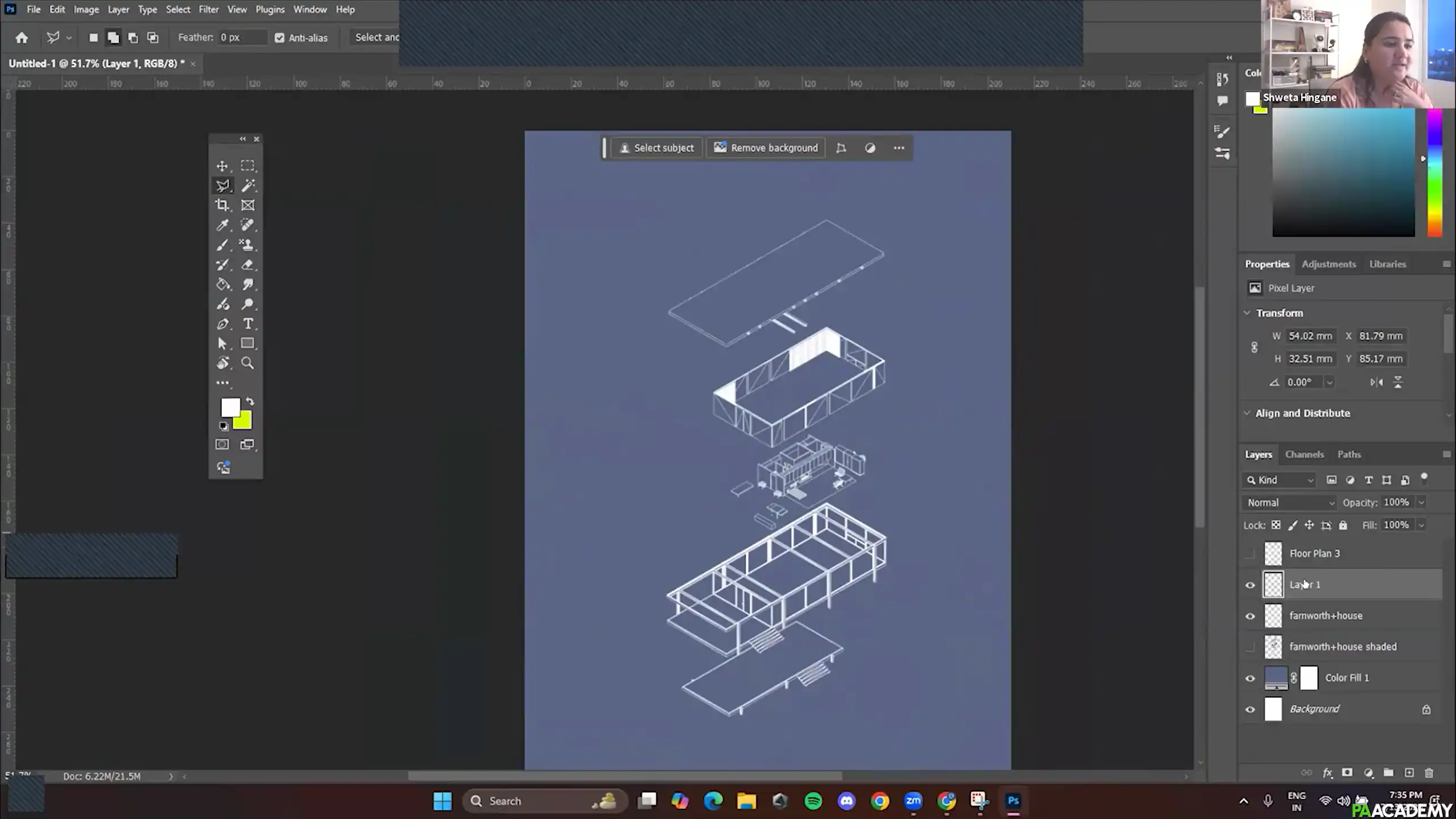Viewport: 1456px width, 819px height.
Task: Toggle the width-height link constraint
Action: tap(1254, 347)
